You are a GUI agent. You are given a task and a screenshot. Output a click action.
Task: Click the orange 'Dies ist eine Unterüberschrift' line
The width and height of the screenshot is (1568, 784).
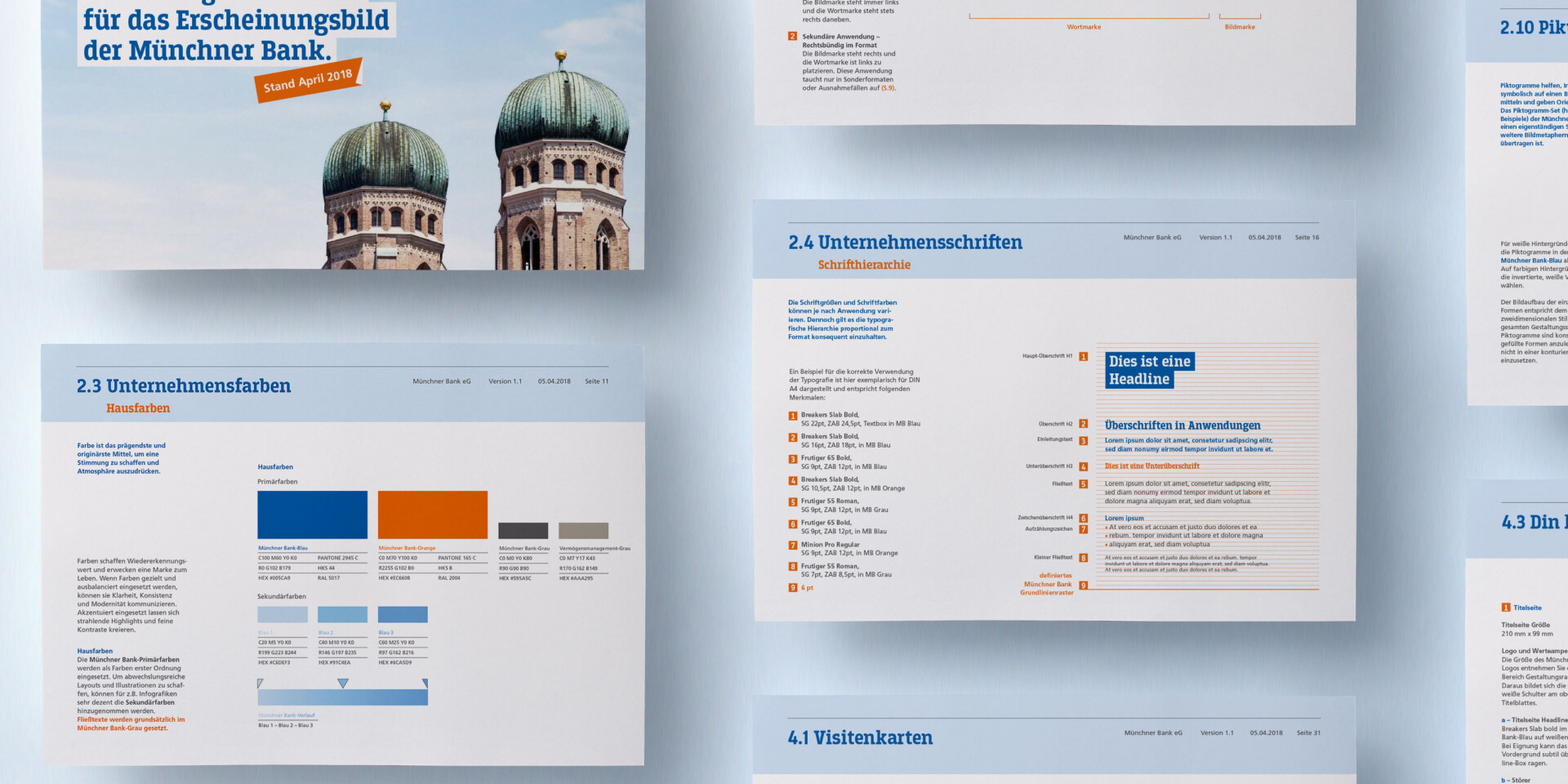pyautogui.click(x=1152, y=466)
